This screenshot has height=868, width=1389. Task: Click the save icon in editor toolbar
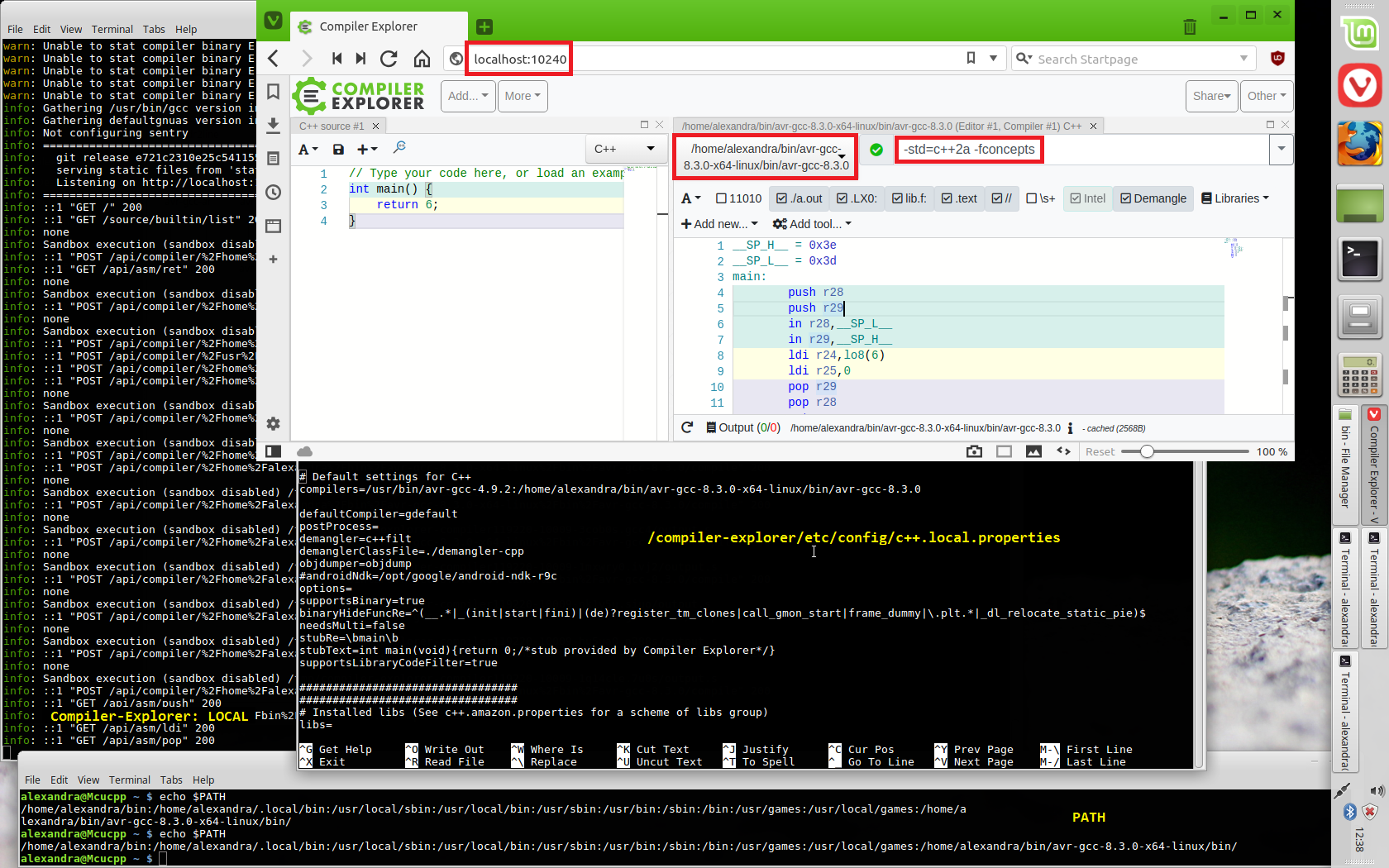[338, 150]
